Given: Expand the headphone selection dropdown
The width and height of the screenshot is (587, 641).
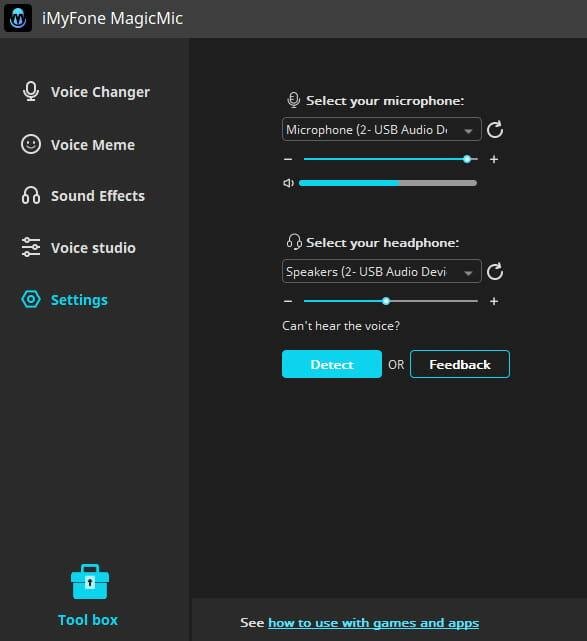Looking at the screenshot, I should point(381,271).
